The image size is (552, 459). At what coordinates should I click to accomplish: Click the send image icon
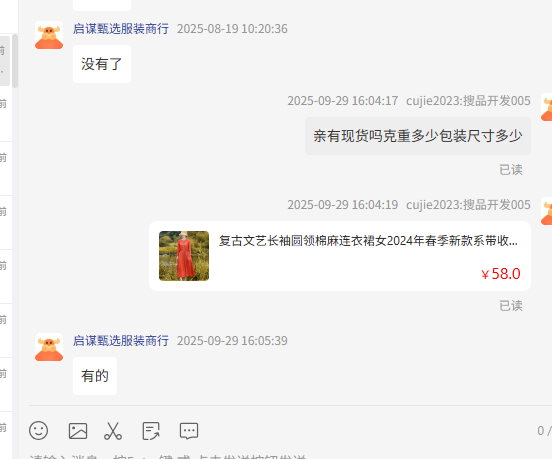(x=78, y=431)
